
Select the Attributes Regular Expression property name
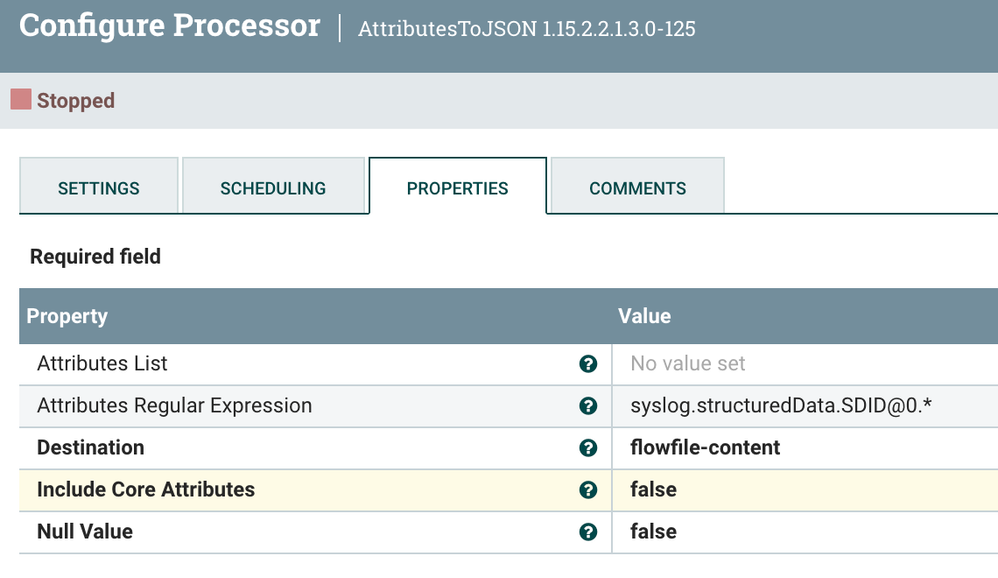[174, 405]
